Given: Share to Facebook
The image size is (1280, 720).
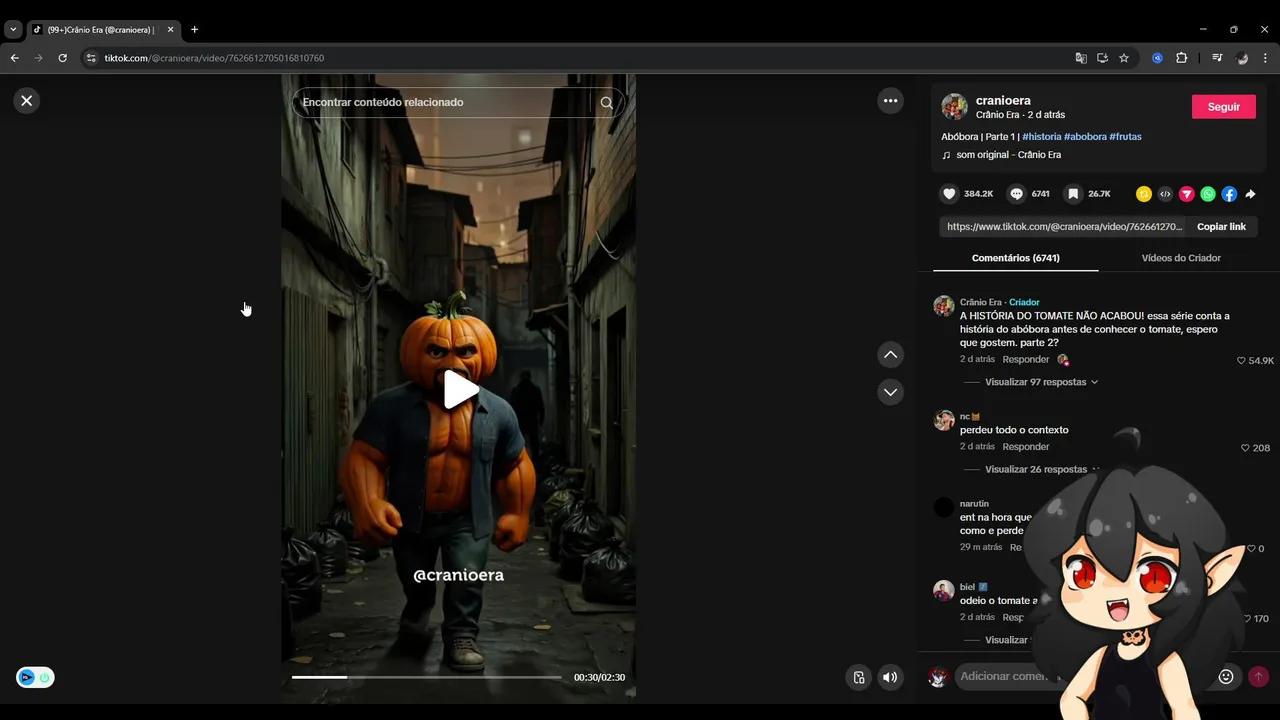Looking at the screenshot, I should coord(1229,194).
